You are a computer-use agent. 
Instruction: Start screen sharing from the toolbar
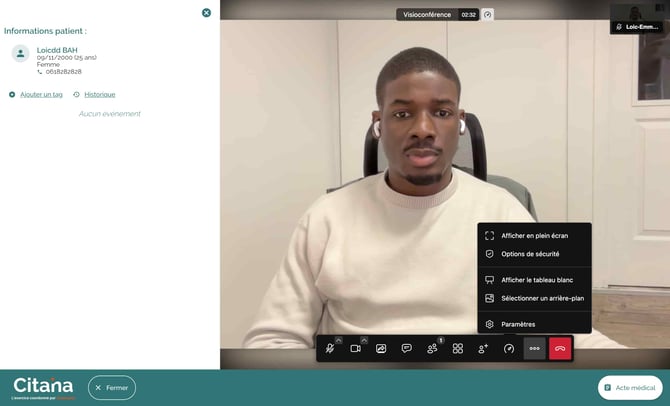[x=381, y=349]
